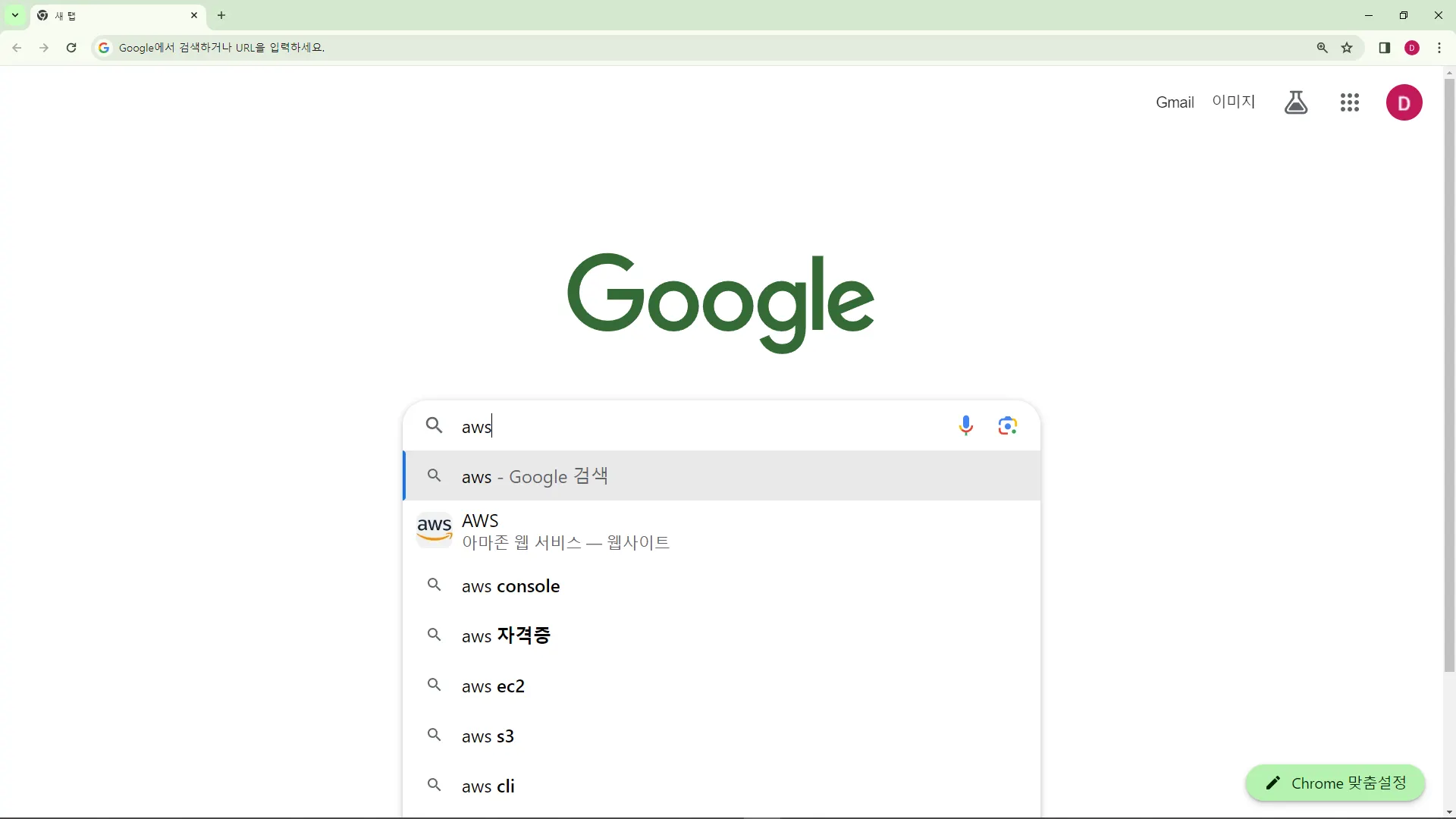This screenshot has height=819, width=1456.
Task: Open Chrome side panel
Action: coord(1384,48)
